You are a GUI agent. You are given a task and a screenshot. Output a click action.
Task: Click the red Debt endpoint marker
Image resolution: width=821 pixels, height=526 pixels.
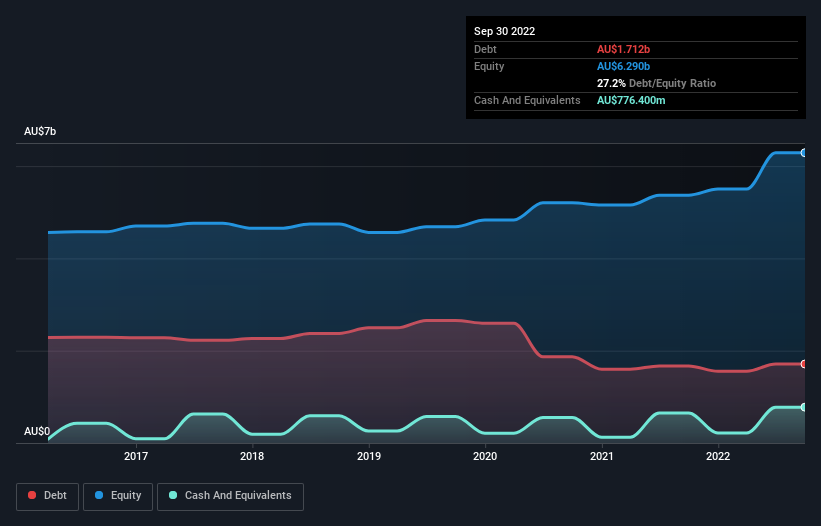804,364
